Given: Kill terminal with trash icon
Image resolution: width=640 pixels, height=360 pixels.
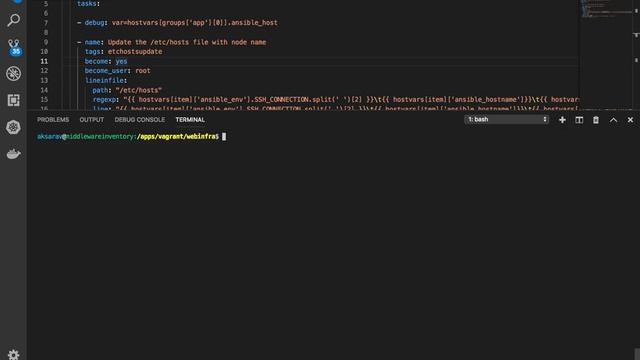Looking at the screenshot, I should [x=596, y=120].
